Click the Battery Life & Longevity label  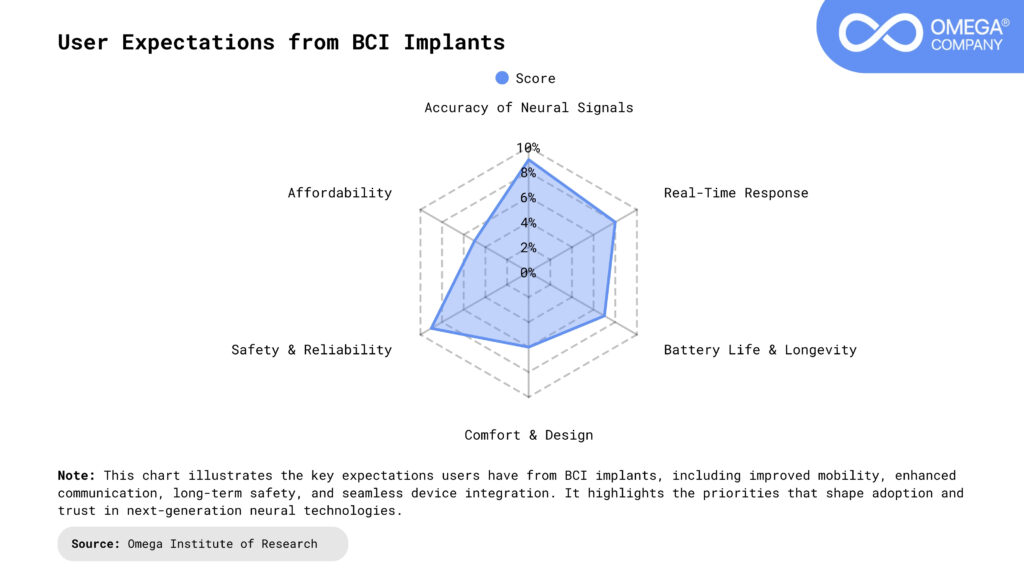(760, 349)
